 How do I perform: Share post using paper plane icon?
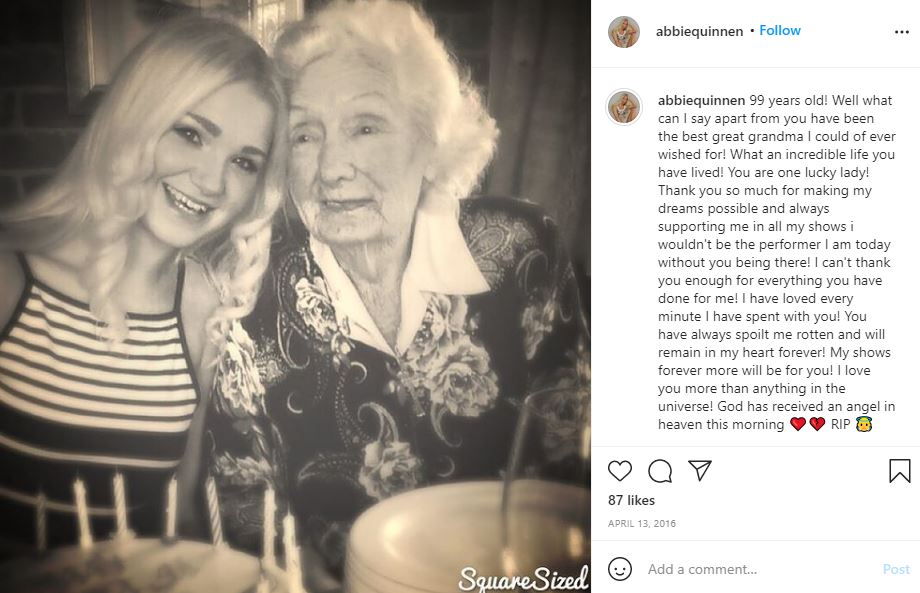(700, 470)
